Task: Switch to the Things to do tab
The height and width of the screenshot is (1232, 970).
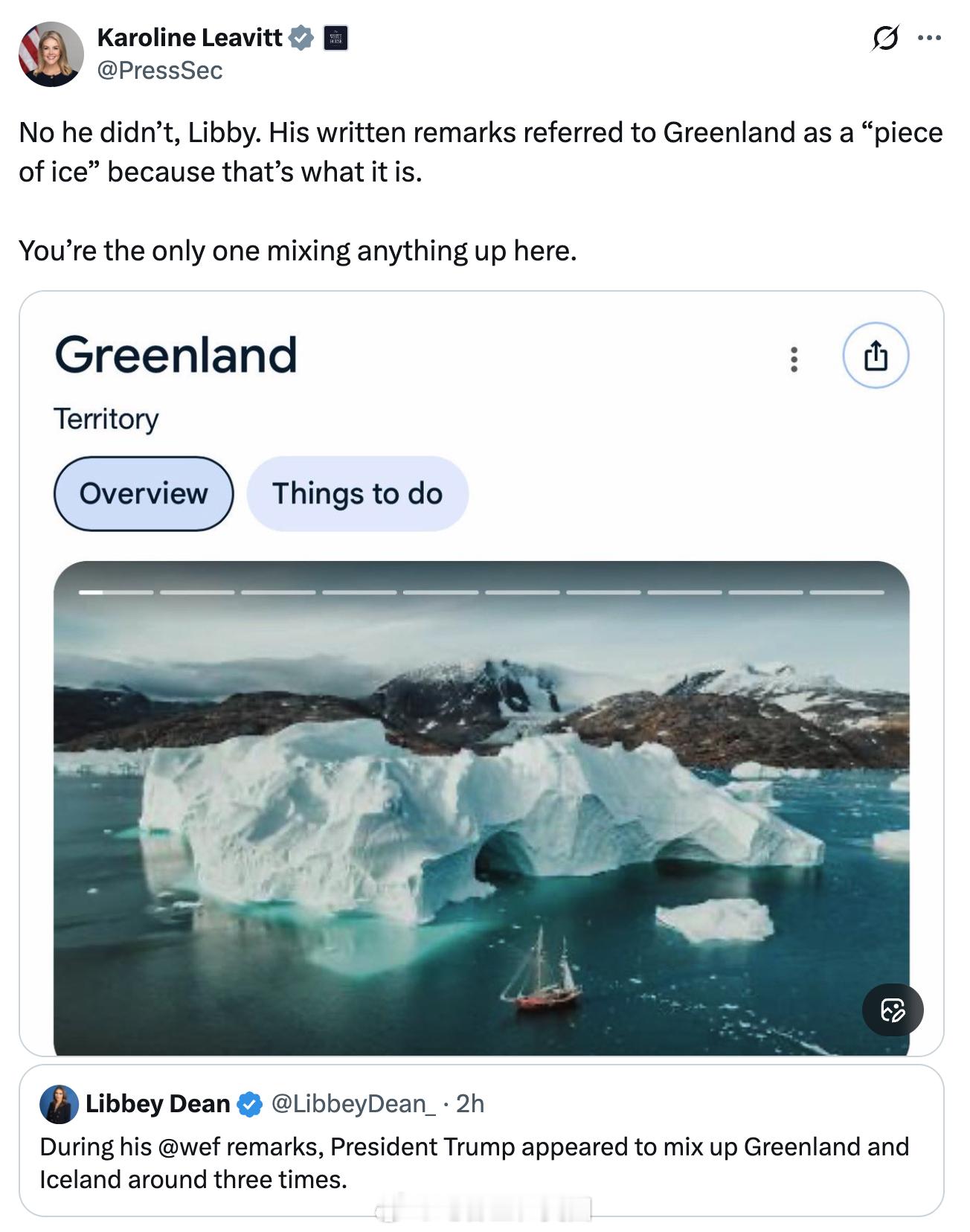Action: [357, 493]
